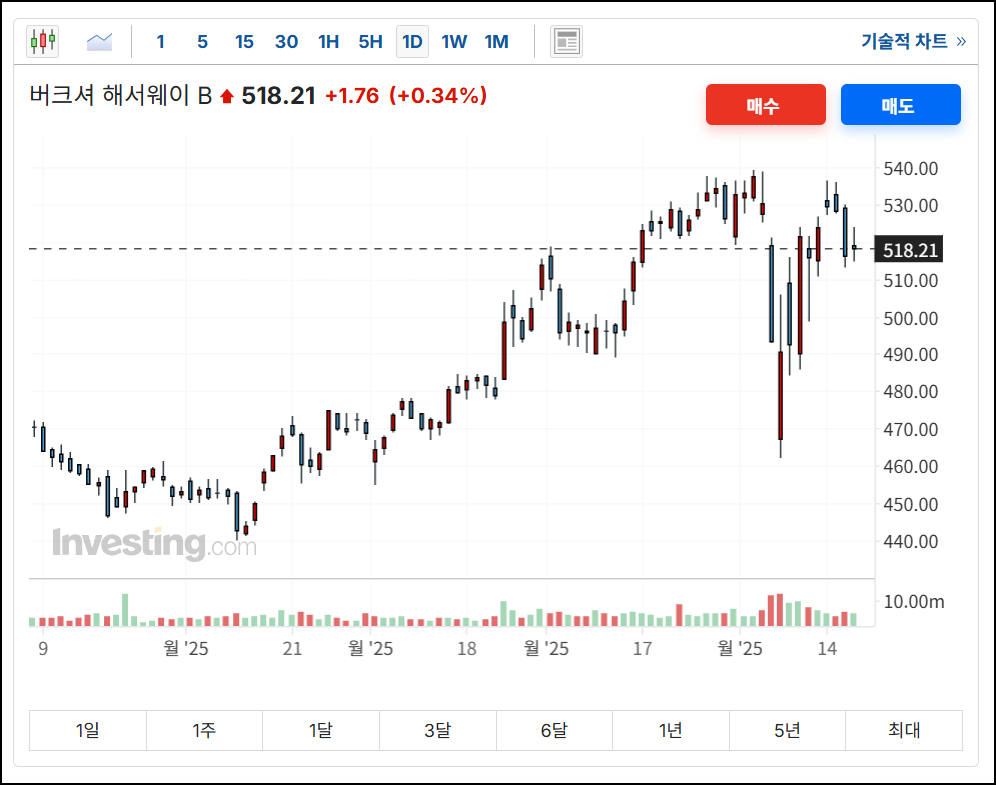Set chart range to 최대
This screenshot has height=785, width=996.
click(904, 730)
